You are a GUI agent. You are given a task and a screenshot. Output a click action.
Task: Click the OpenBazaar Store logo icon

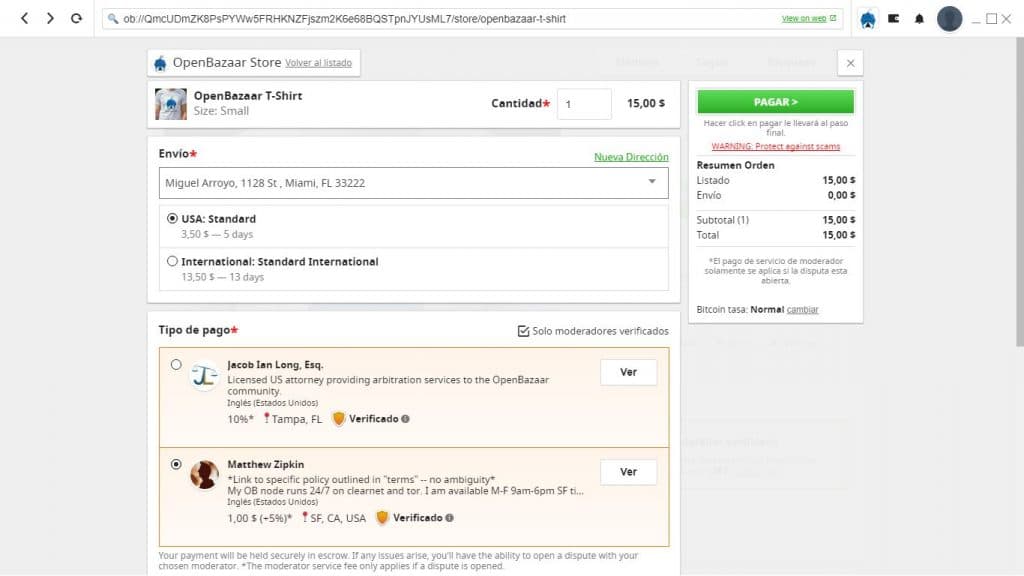tap(160, 63)
